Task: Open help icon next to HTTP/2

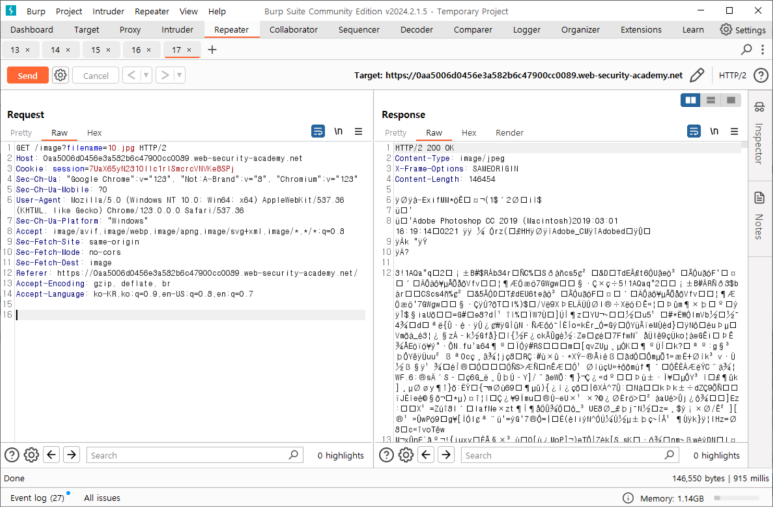Action: coord(761,75)
